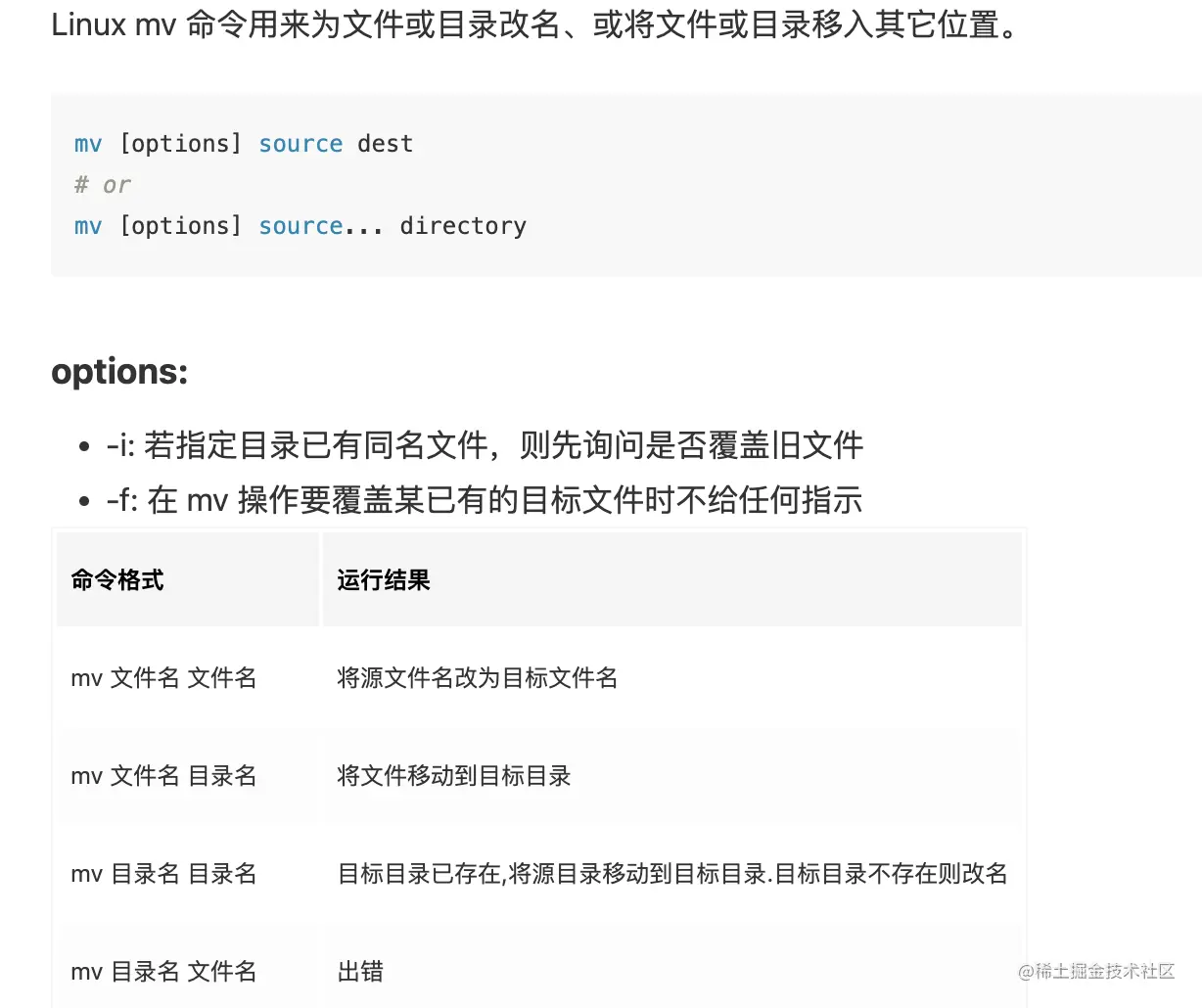Click the 'mv 文件名 文件名' table cell
Screen dimensions: 1202x1008
point(163,678)
